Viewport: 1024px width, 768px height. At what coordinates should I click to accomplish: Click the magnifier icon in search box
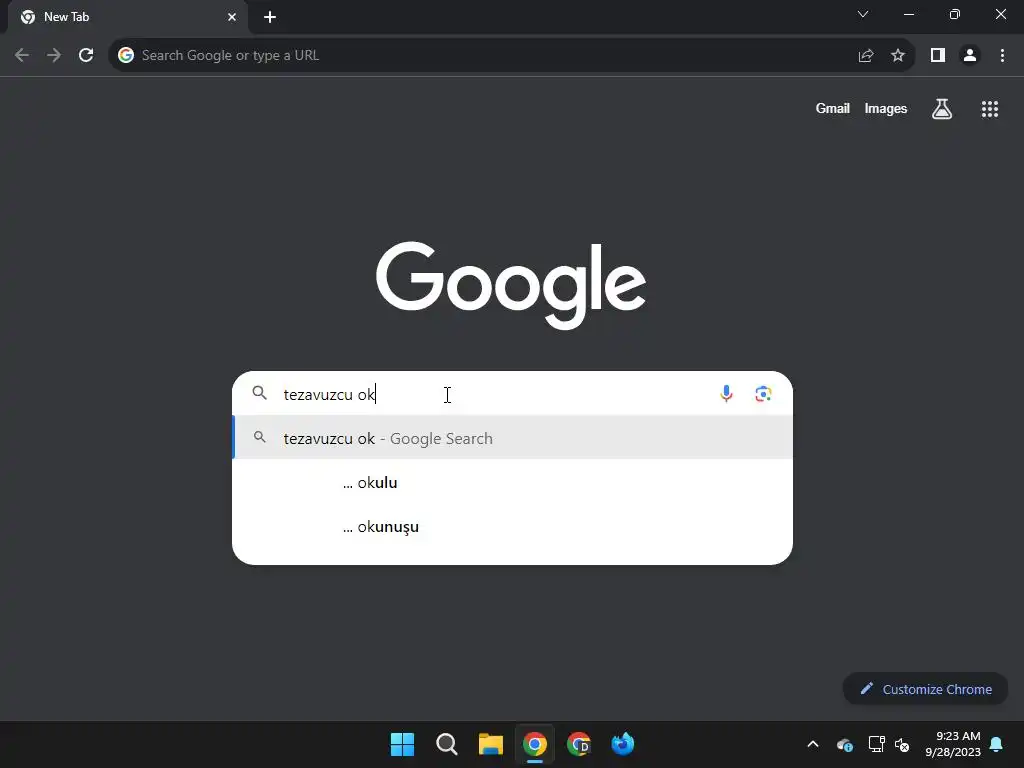(x=259, y=392)
